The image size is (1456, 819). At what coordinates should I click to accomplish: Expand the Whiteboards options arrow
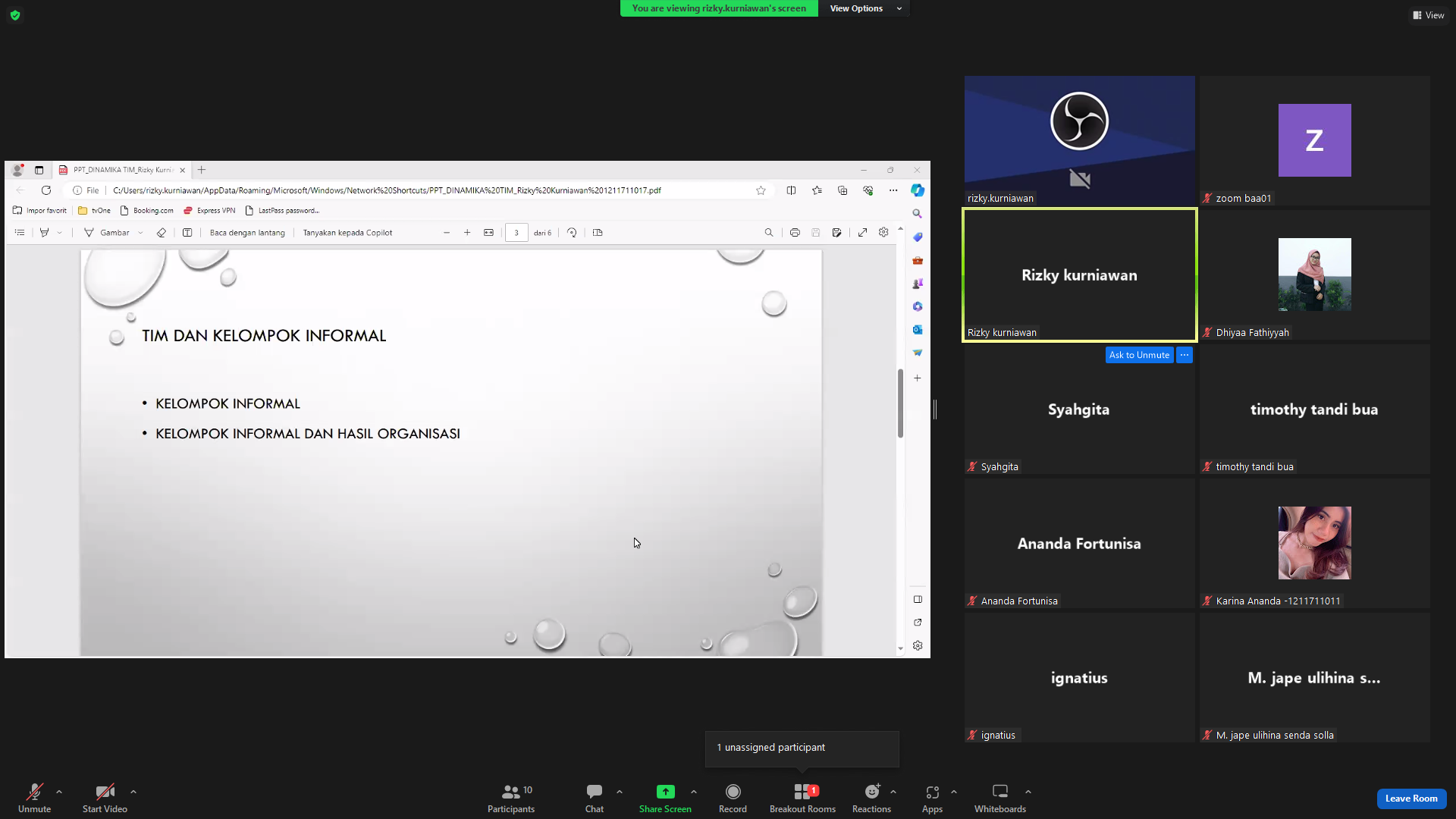(1028, 792)
